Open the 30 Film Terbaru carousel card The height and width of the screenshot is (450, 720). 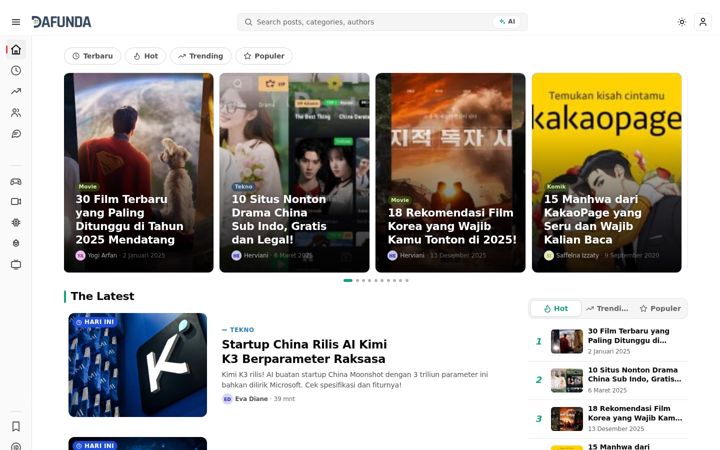139,173
